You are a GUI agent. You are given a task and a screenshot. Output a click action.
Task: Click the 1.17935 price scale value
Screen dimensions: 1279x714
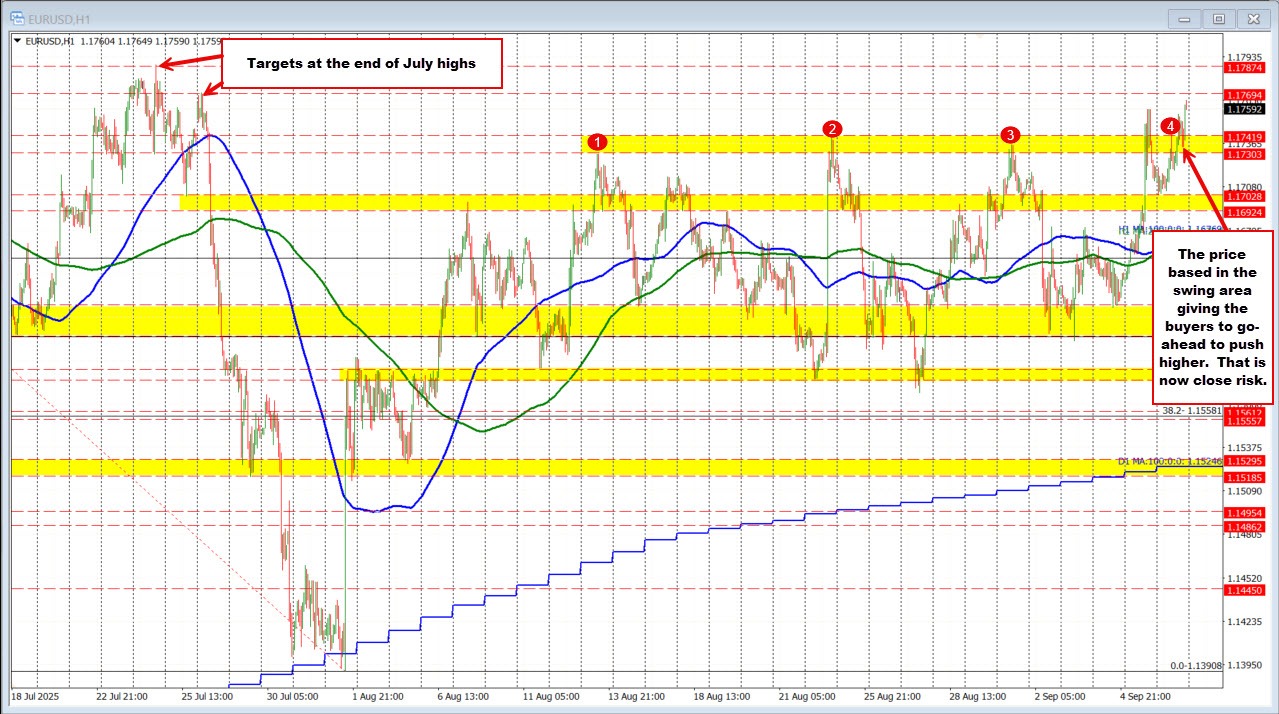click(x=1246, y=57)
